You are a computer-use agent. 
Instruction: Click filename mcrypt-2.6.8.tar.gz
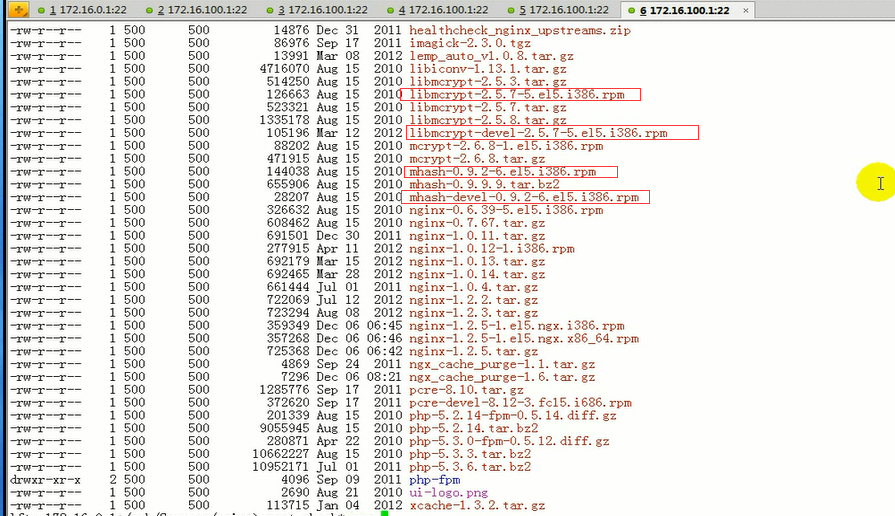tap(477, 159)
